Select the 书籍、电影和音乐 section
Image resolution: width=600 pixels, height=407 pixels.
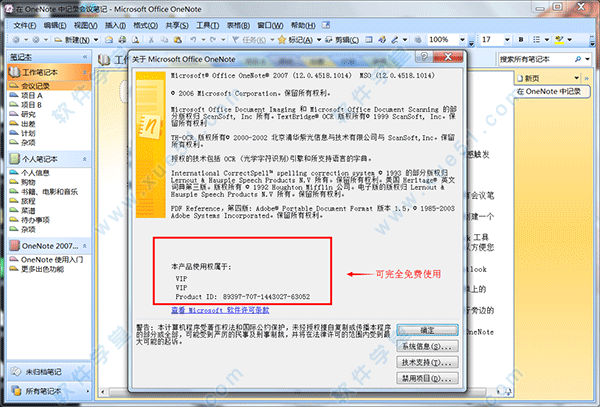pyautogui.click(x=49, y=192)
